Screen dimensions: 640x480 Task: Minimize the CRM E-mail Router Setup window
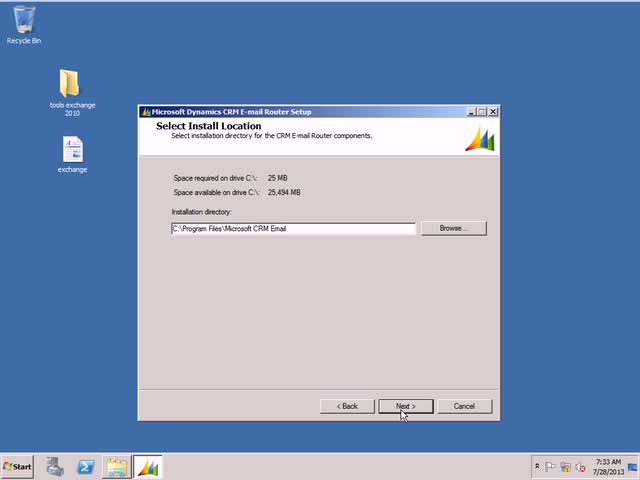coord(471,111)
